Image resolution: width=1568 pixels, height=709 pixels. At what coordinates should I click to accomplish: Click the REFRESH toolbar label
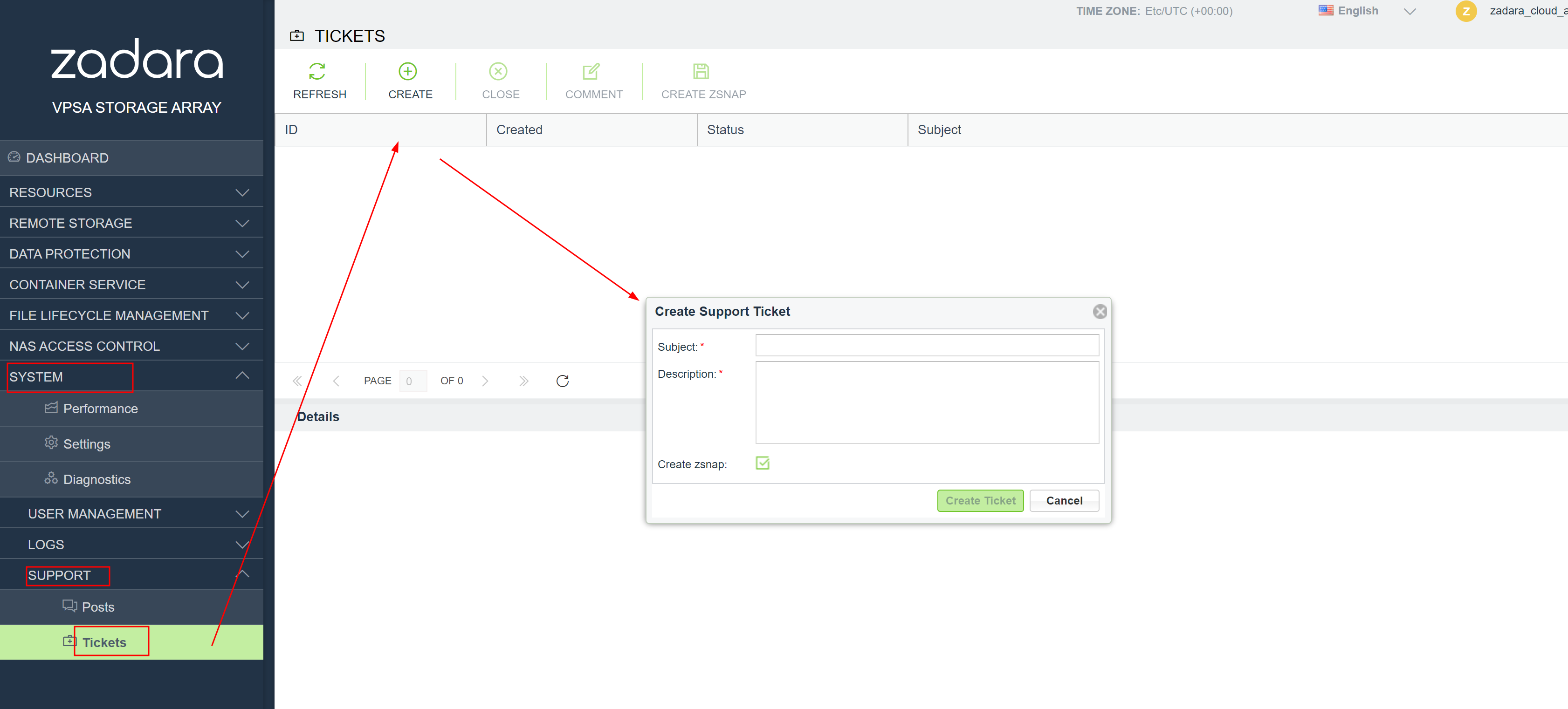[x=320, y=94]
